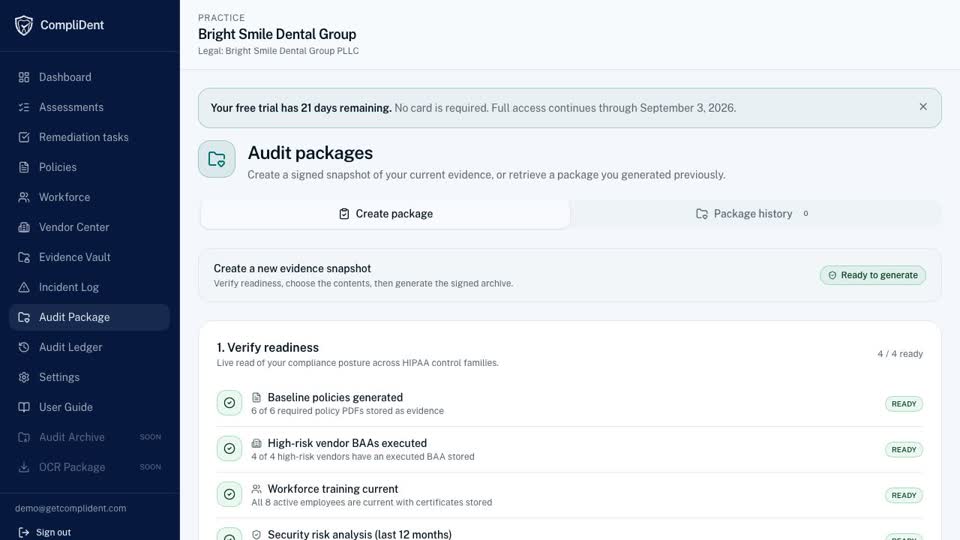Click the Policies document icon
Image resolution: width=960 pixels, height=540 pixels.
tap(24, 167)
